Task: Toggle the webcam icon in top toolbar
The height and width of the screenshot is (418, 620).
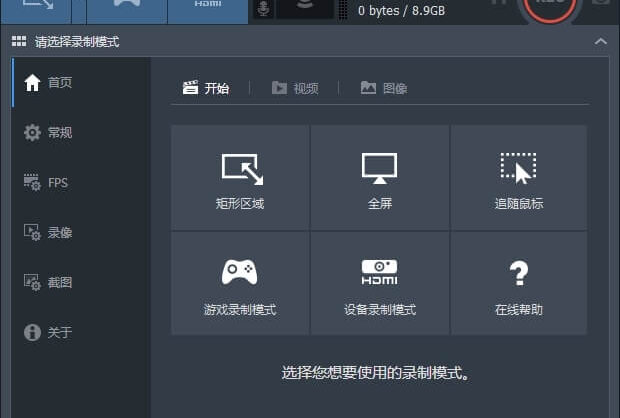Action: click(305, 9)
